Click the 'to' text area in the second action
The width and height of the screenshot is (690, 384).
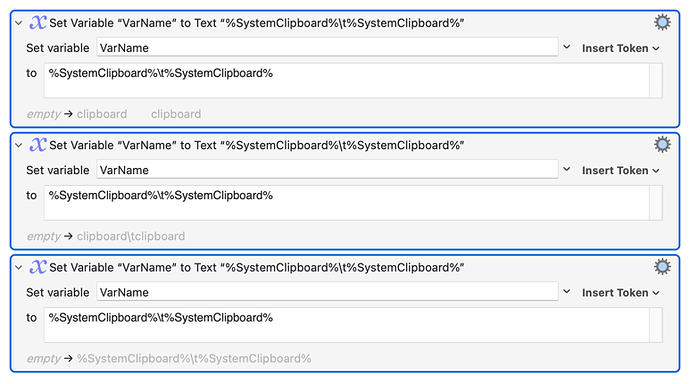347,203
